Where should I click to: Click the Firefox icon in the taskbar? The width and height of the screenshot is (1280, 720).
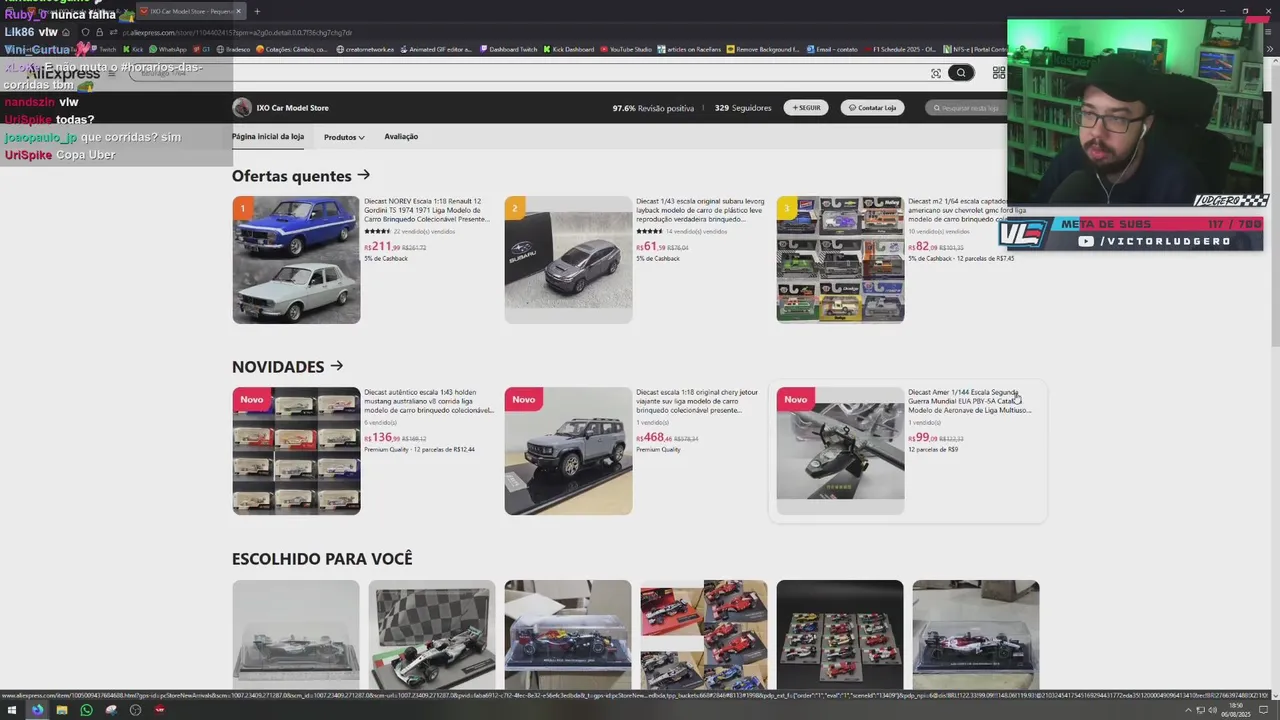(x=37, y=710)
